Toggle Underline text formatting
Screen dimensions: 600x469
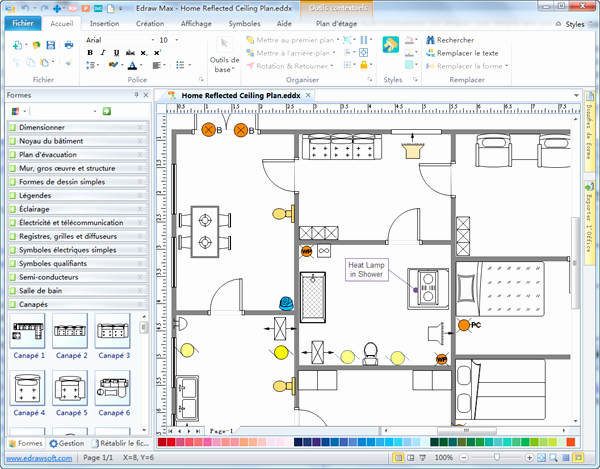click(x=116, y=53)
